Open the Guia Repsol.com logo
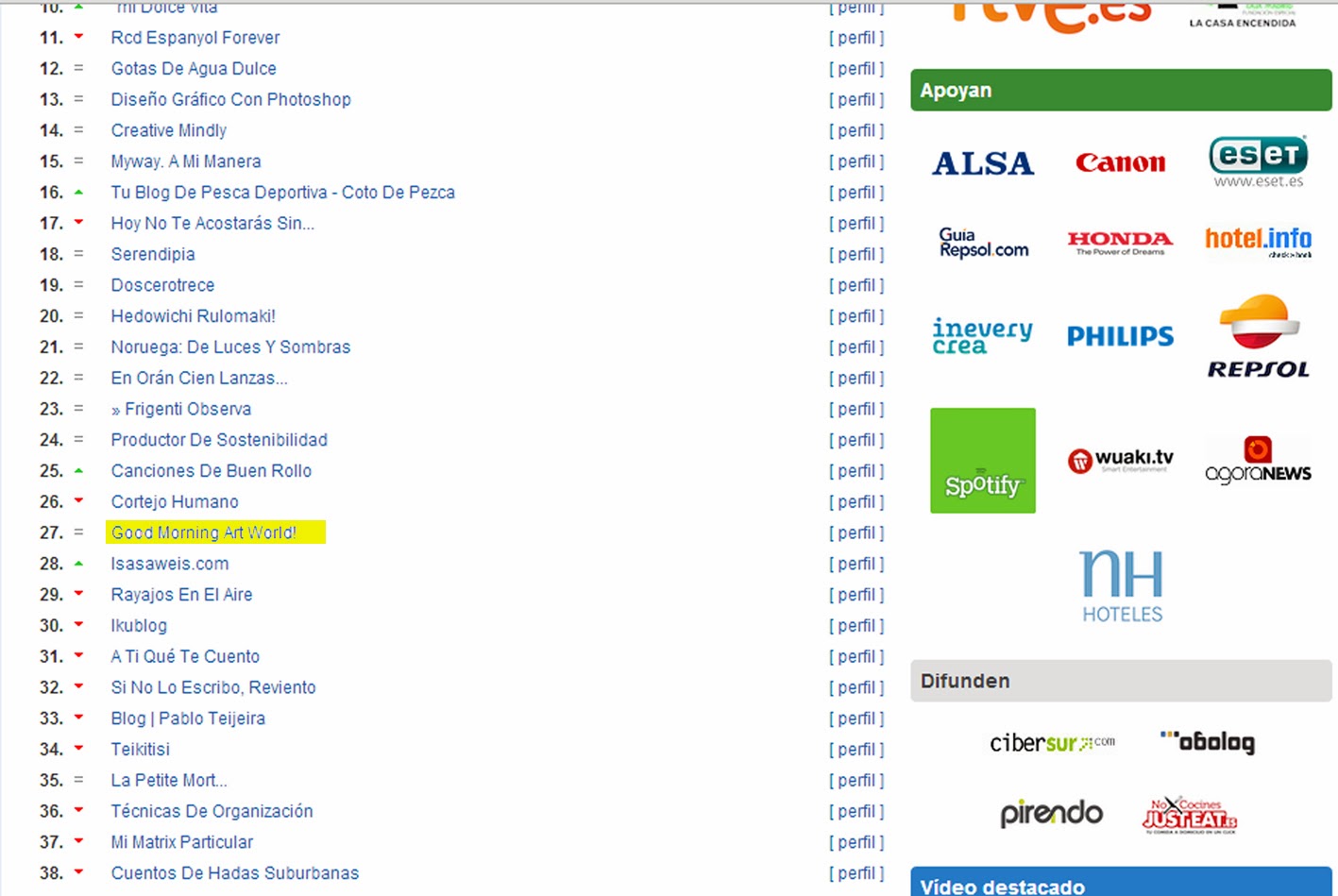This screenshot has width=1338, height=896. coord(983,243)
